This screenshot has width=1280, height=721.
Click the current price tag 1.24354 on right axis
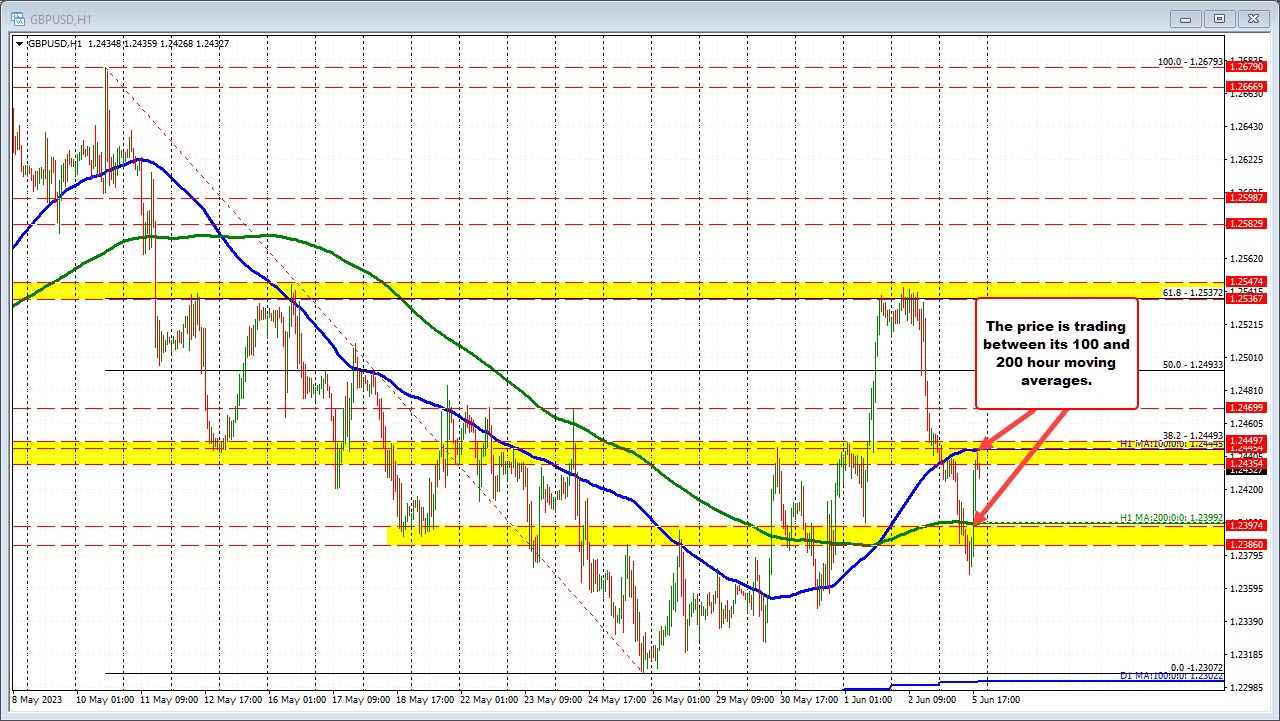1248,463
